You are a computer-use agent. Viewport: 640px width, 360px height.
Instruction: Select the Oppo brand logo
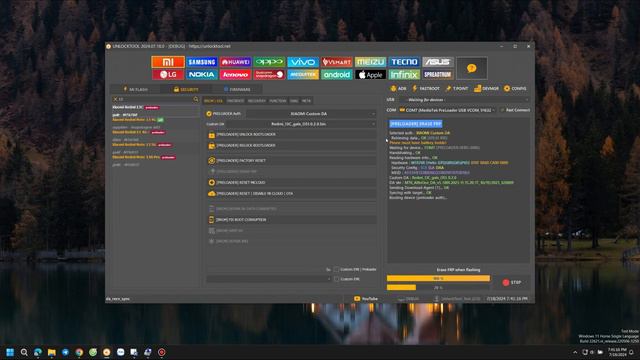tap(269, 62)
